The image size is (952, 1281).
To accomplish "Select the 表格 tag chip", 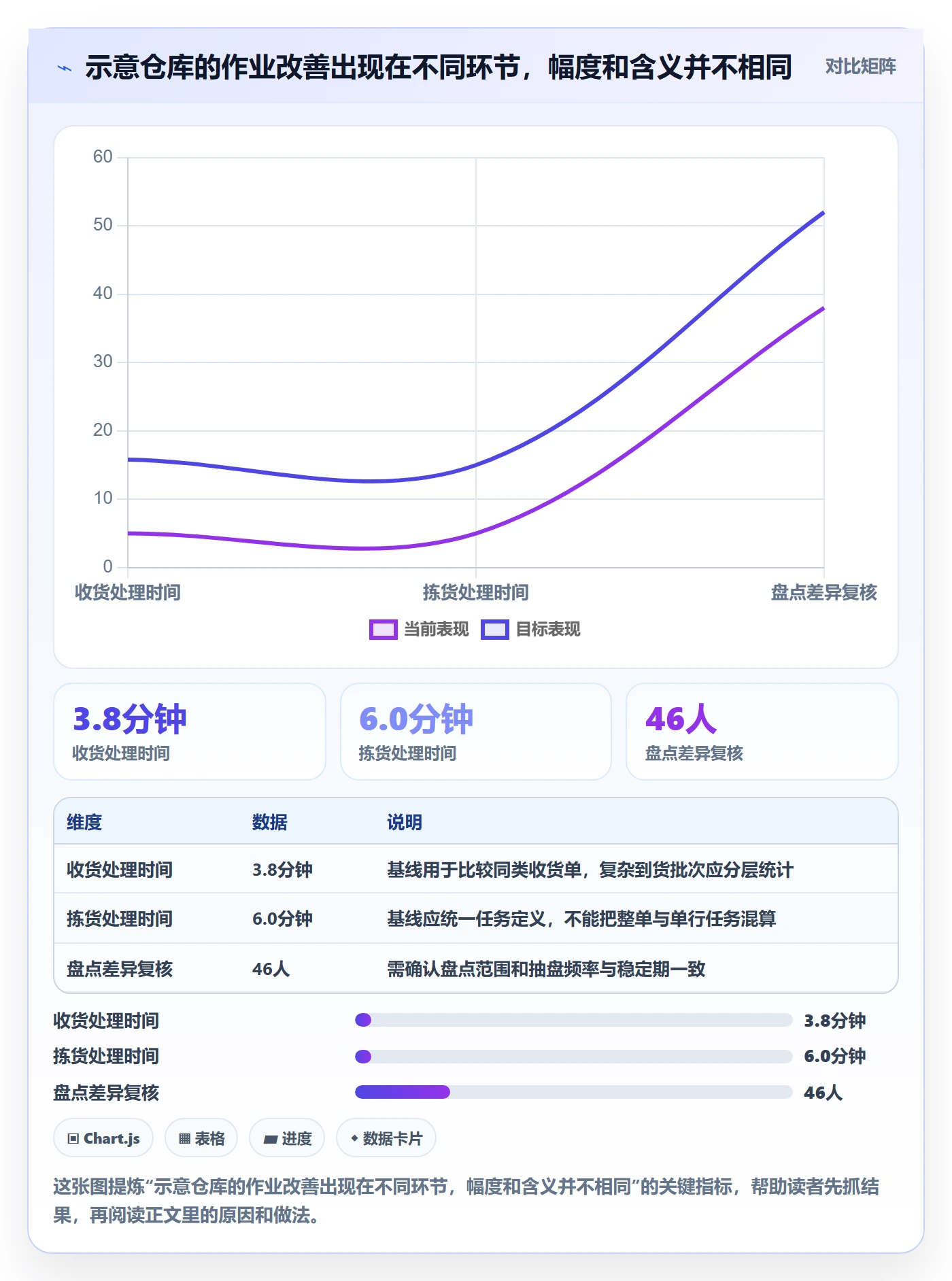I will pos(201,1138).
